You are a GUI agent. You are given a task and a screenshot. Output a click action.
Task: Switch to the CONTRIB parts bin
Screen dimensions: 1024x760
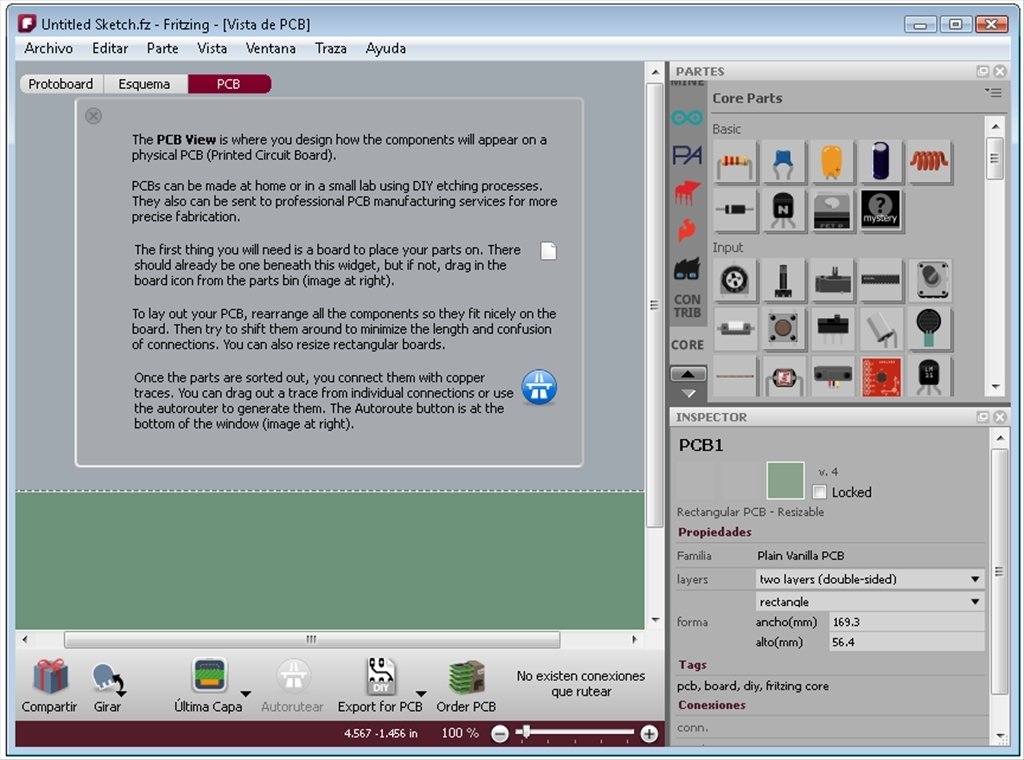(687, 306)
